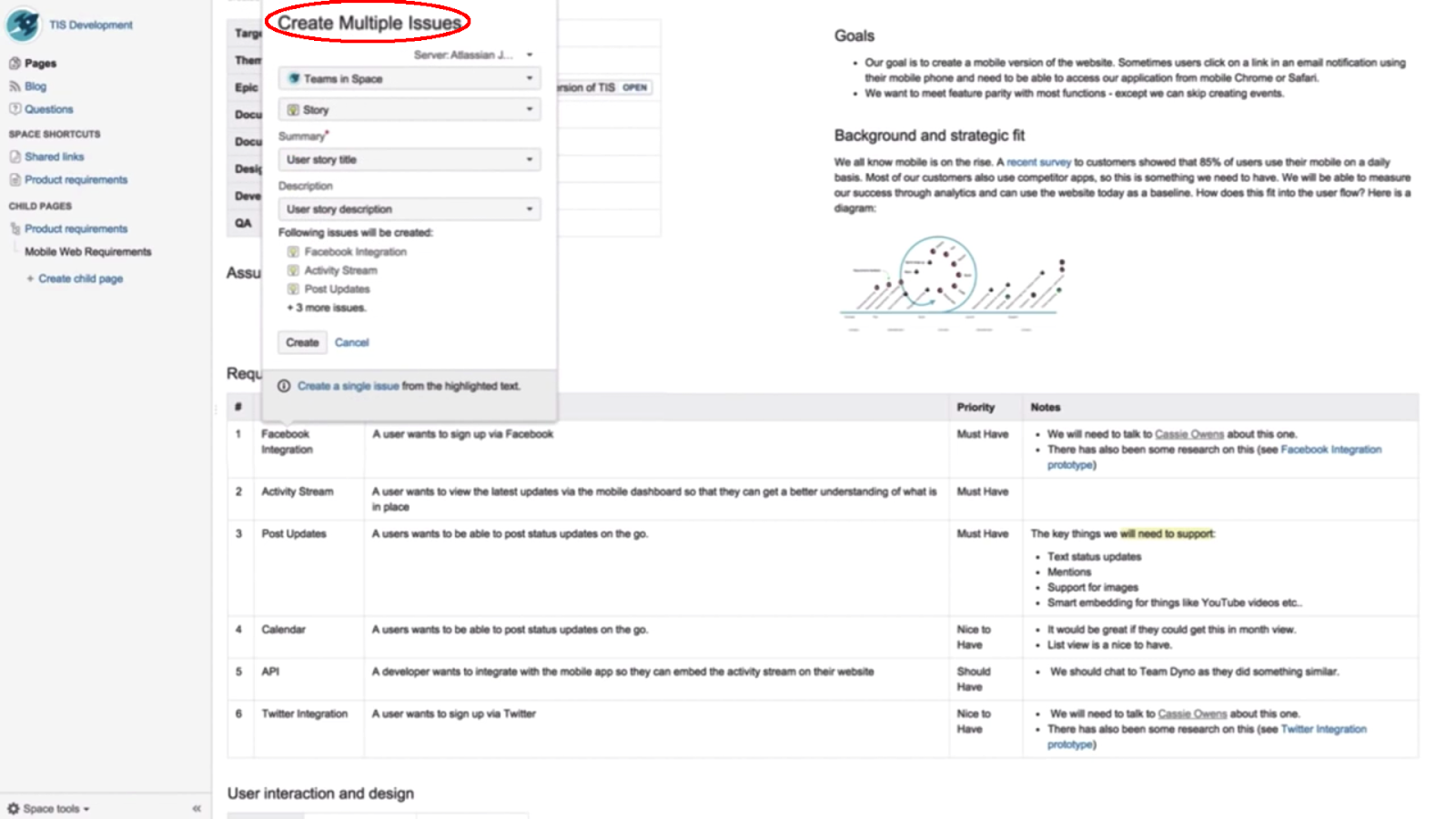Click the Blog feed icon

(15, 86)
